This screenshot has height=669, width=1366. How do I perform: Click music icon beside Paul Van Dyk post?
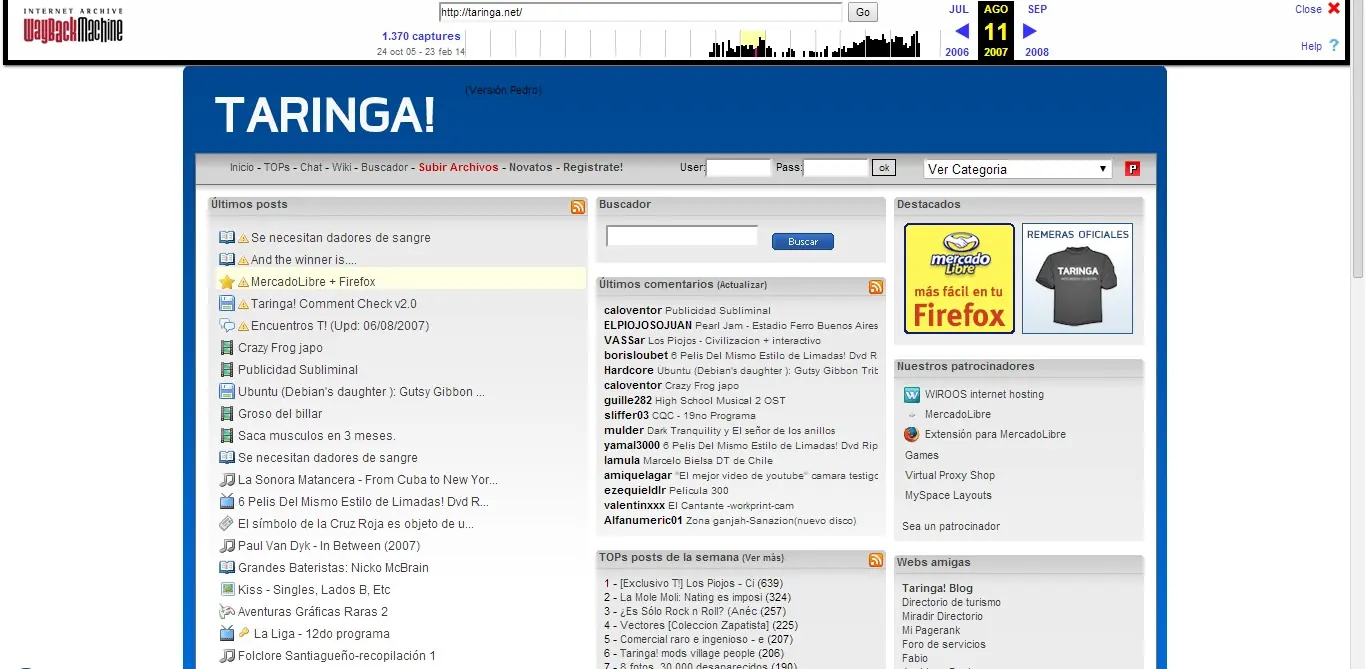(227, 546)
